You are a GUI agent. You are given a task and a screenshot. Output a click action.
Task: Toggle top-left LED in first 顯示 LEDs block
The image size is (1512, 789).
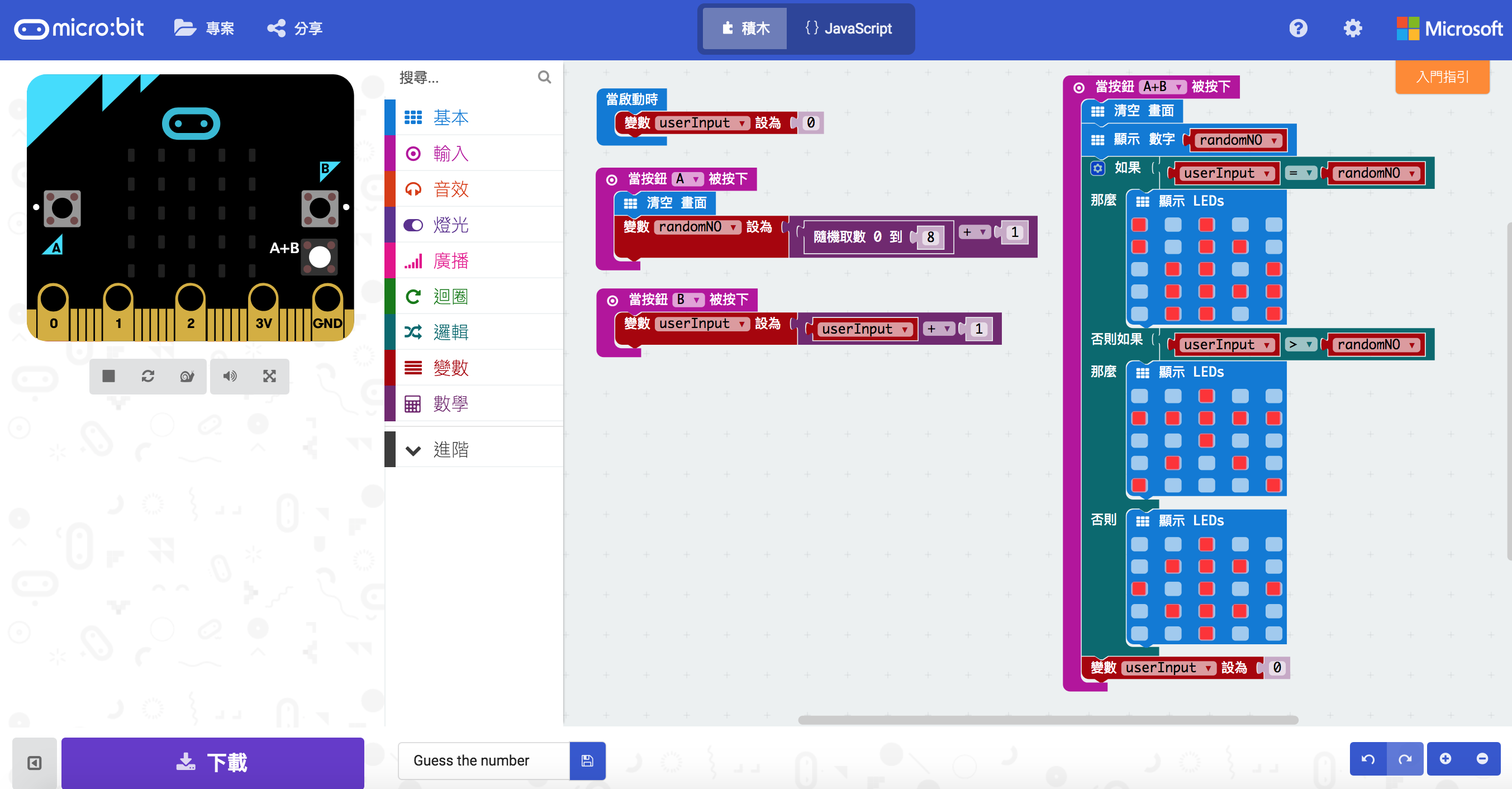[1139, 225]
